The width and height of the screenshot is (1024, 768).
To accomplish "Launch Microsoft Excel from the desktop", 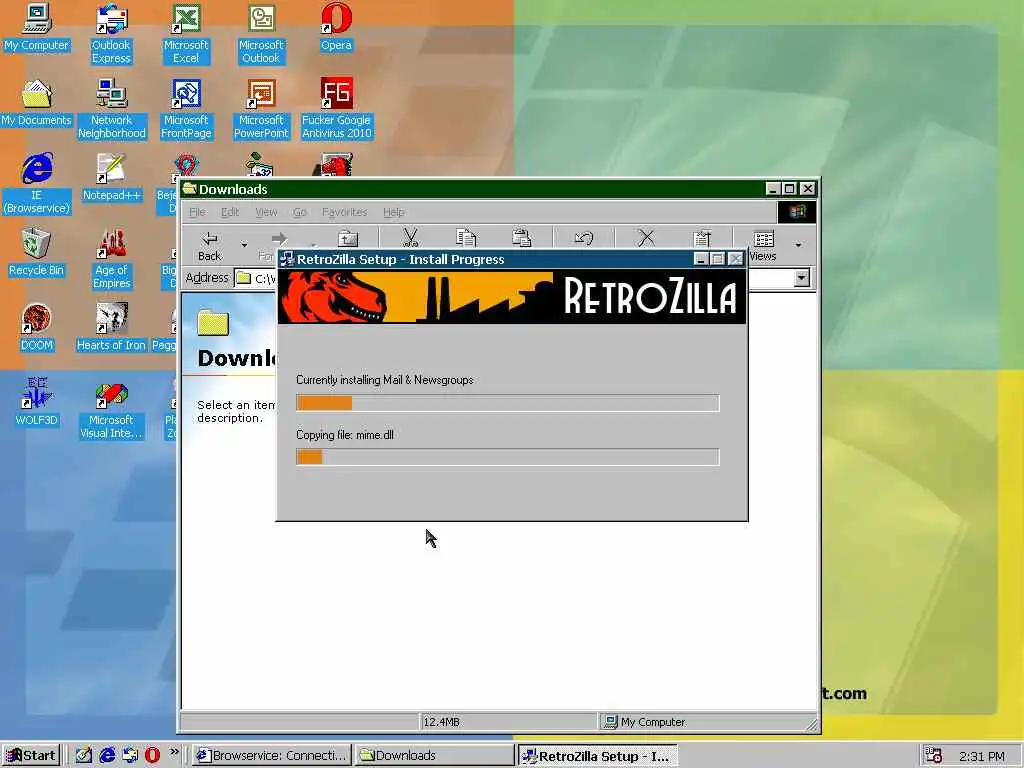I will [186, 34].
